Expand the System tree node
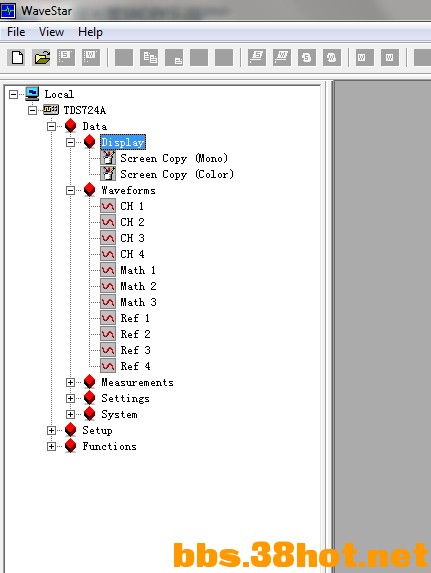This screenshot has width=431, height=573. [71, 414]
